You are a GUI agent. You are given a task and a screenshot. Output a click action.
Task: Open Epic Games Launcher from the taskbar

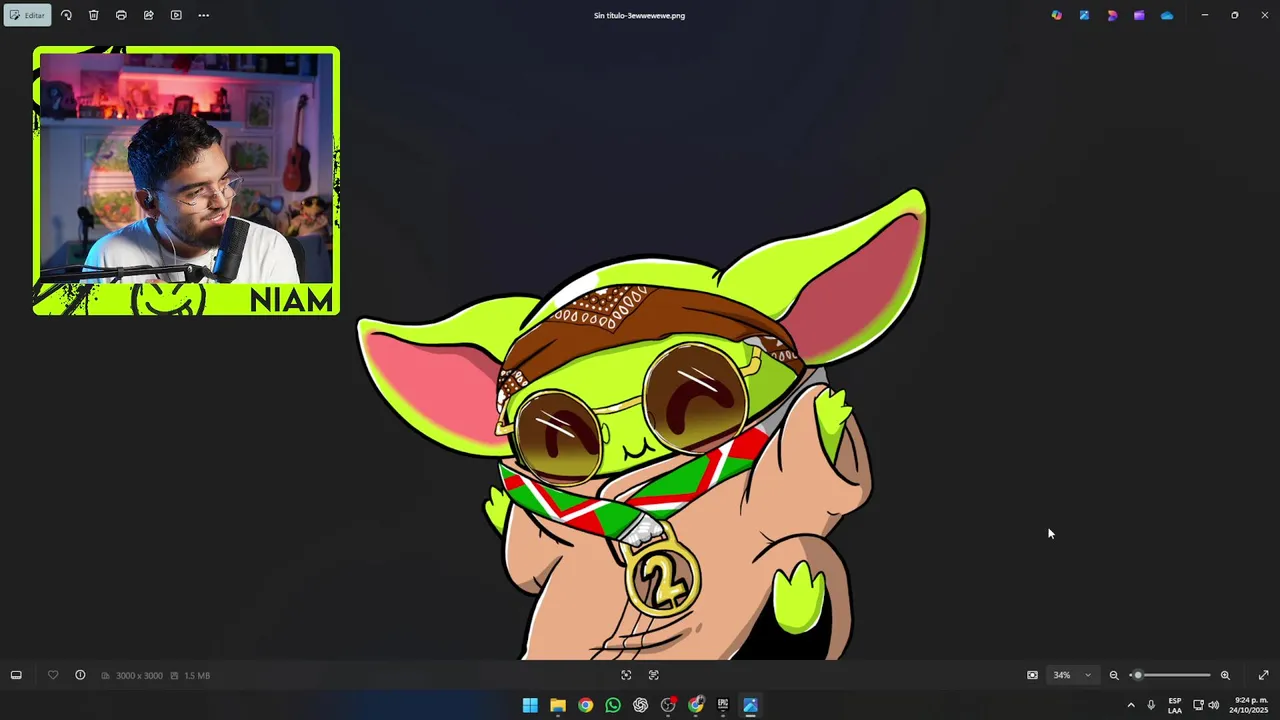coord(723,705)
